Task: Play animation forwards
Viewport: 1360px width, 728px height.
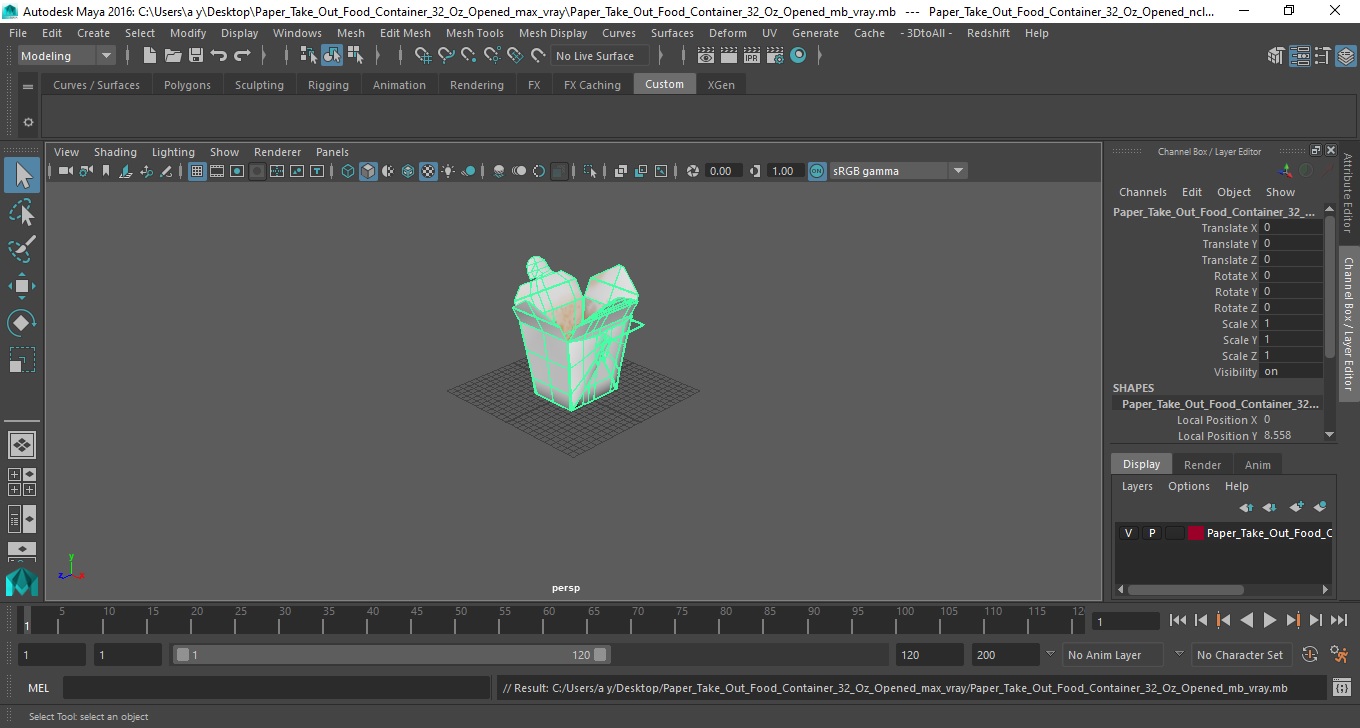Action: tap(1269, 621)
